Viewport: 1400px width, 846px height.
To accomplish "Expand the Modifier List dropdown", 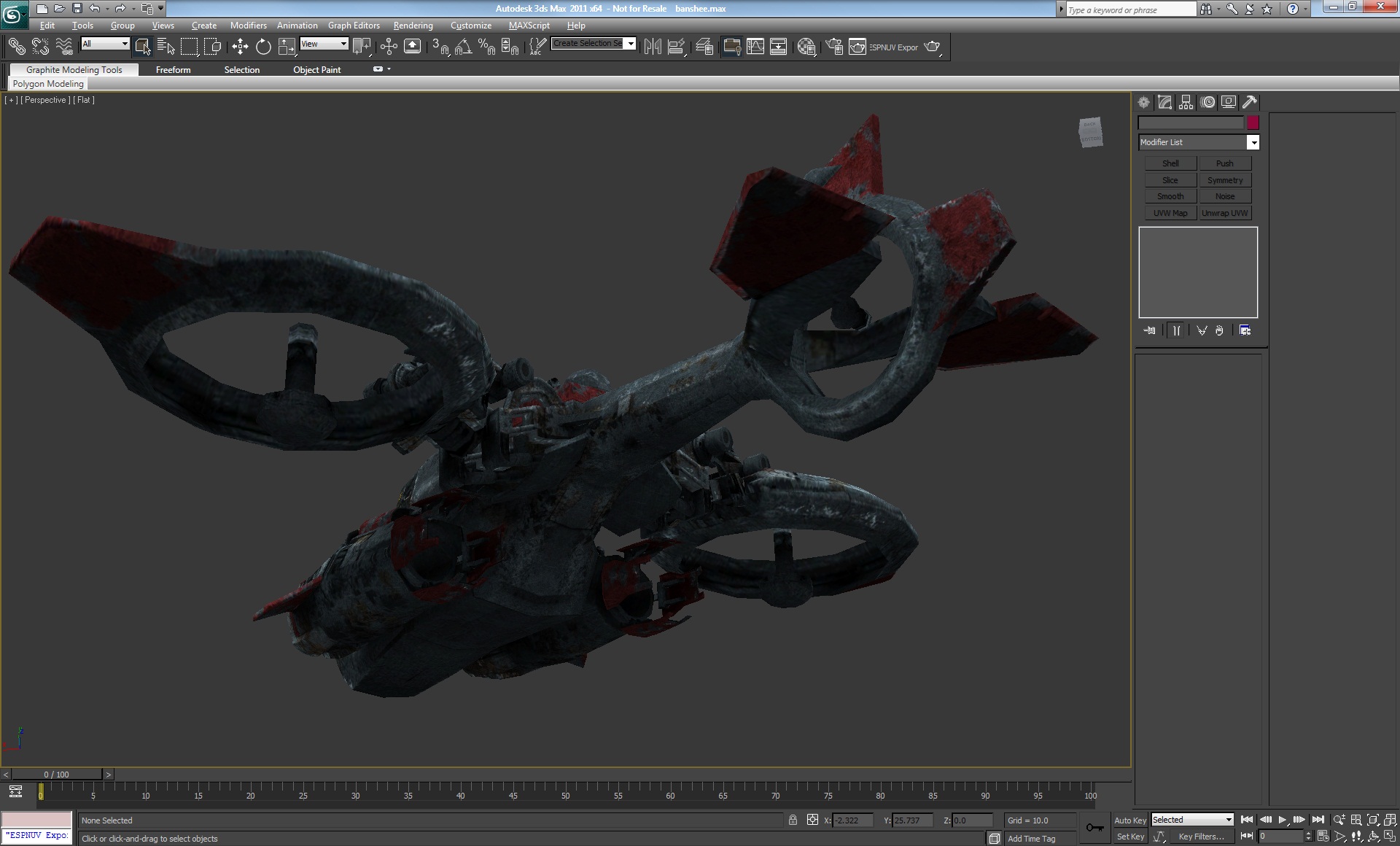I will [x=1253, y=142].
